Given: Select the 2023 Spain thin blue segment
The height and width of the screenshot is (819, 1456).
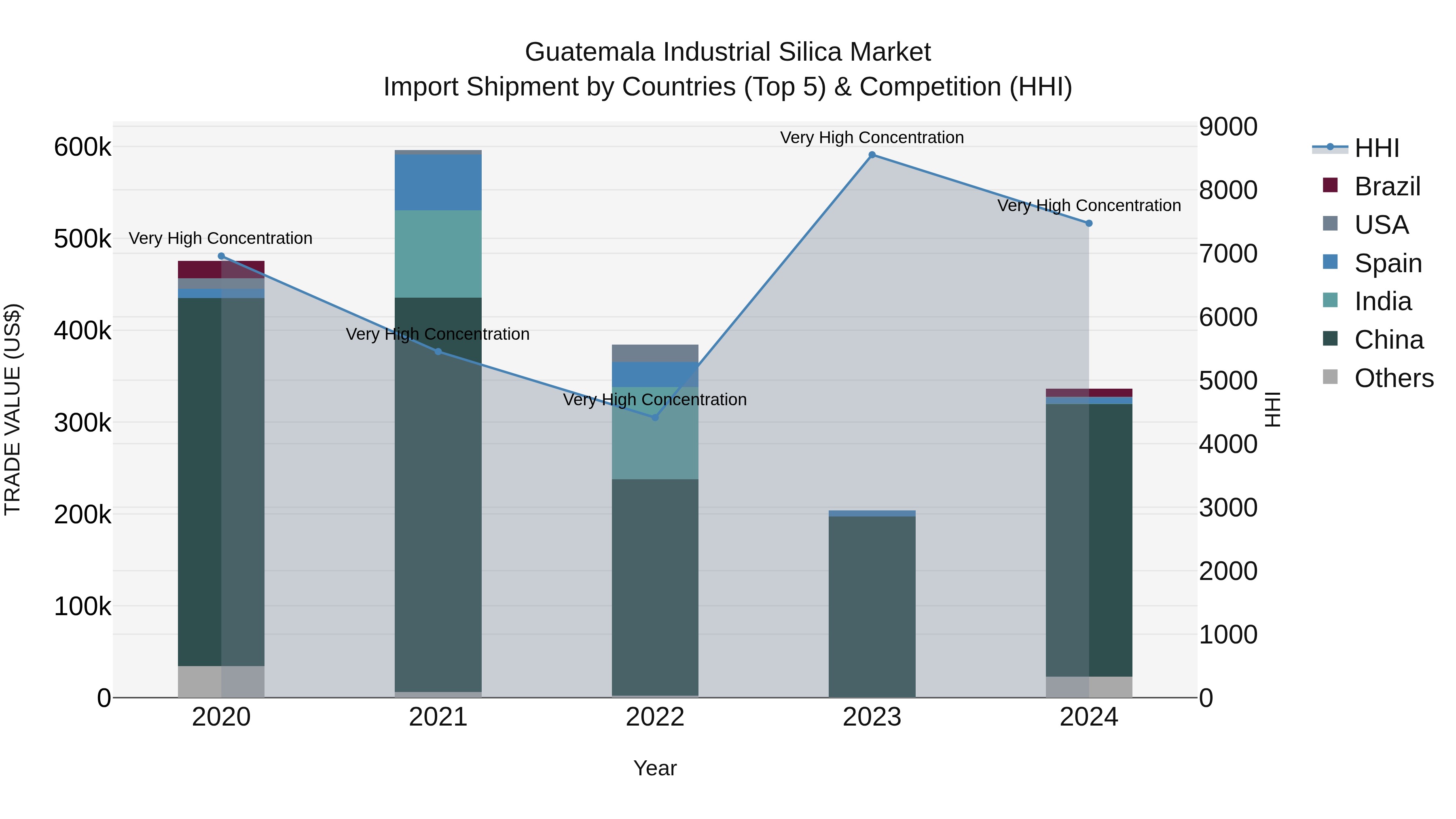Looking at the screenshot, I should pos(872,514).
